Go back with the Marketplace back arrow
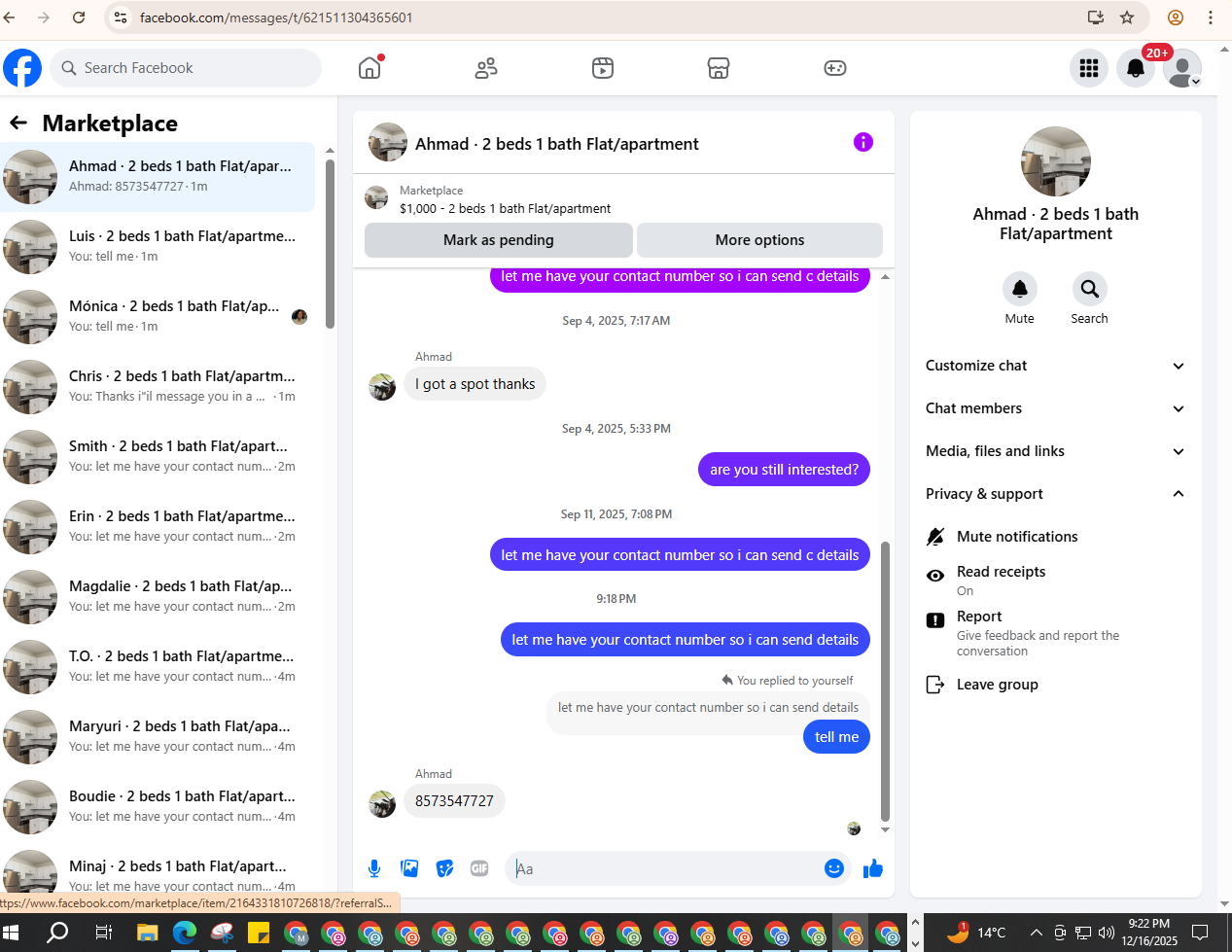The width and height of the screenshot is (1232, 952). (18, 123)
